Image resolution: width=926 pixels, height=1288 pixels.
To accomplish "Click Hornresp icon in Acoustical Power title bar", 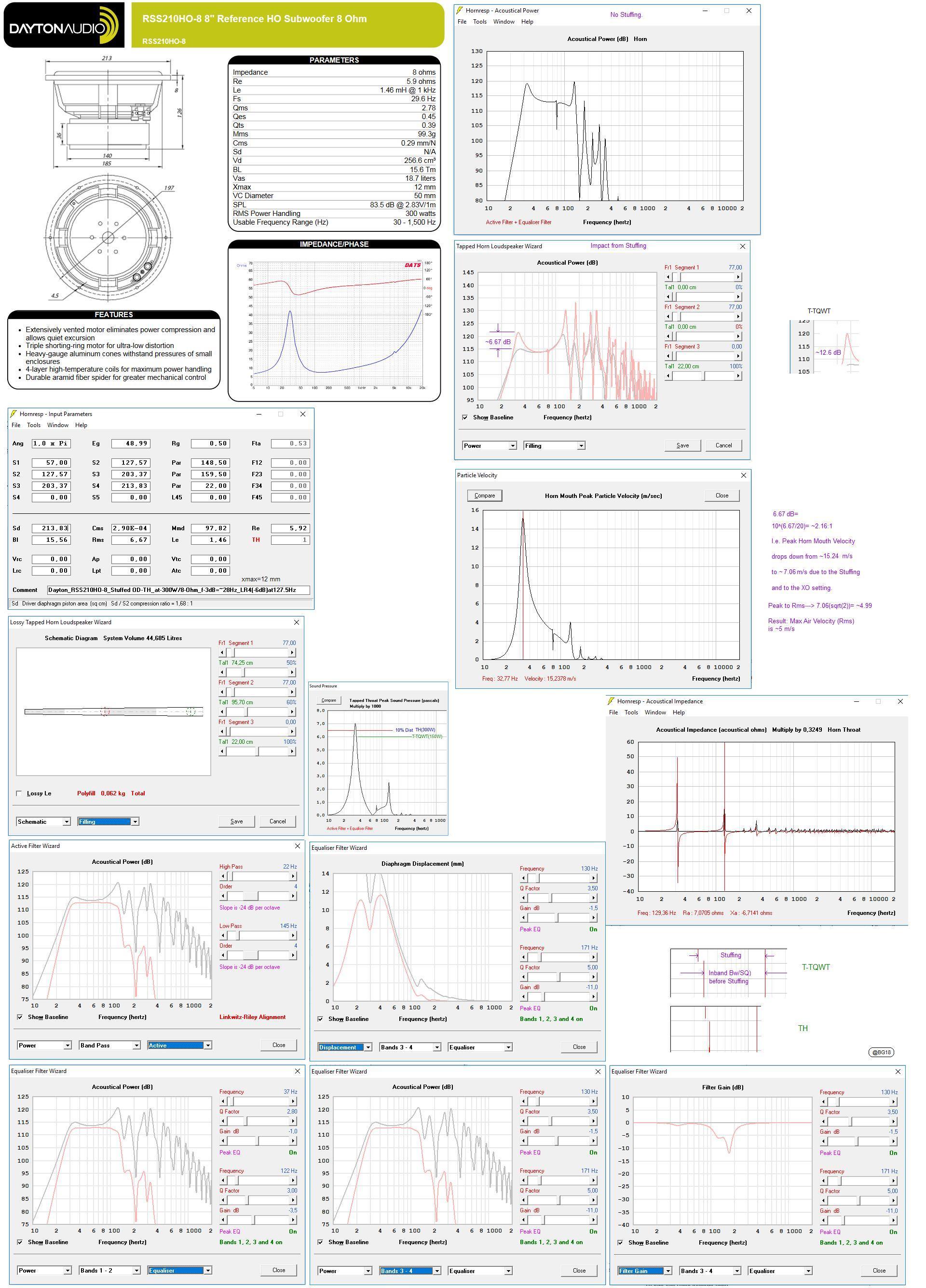I will (x=461, y=10).
